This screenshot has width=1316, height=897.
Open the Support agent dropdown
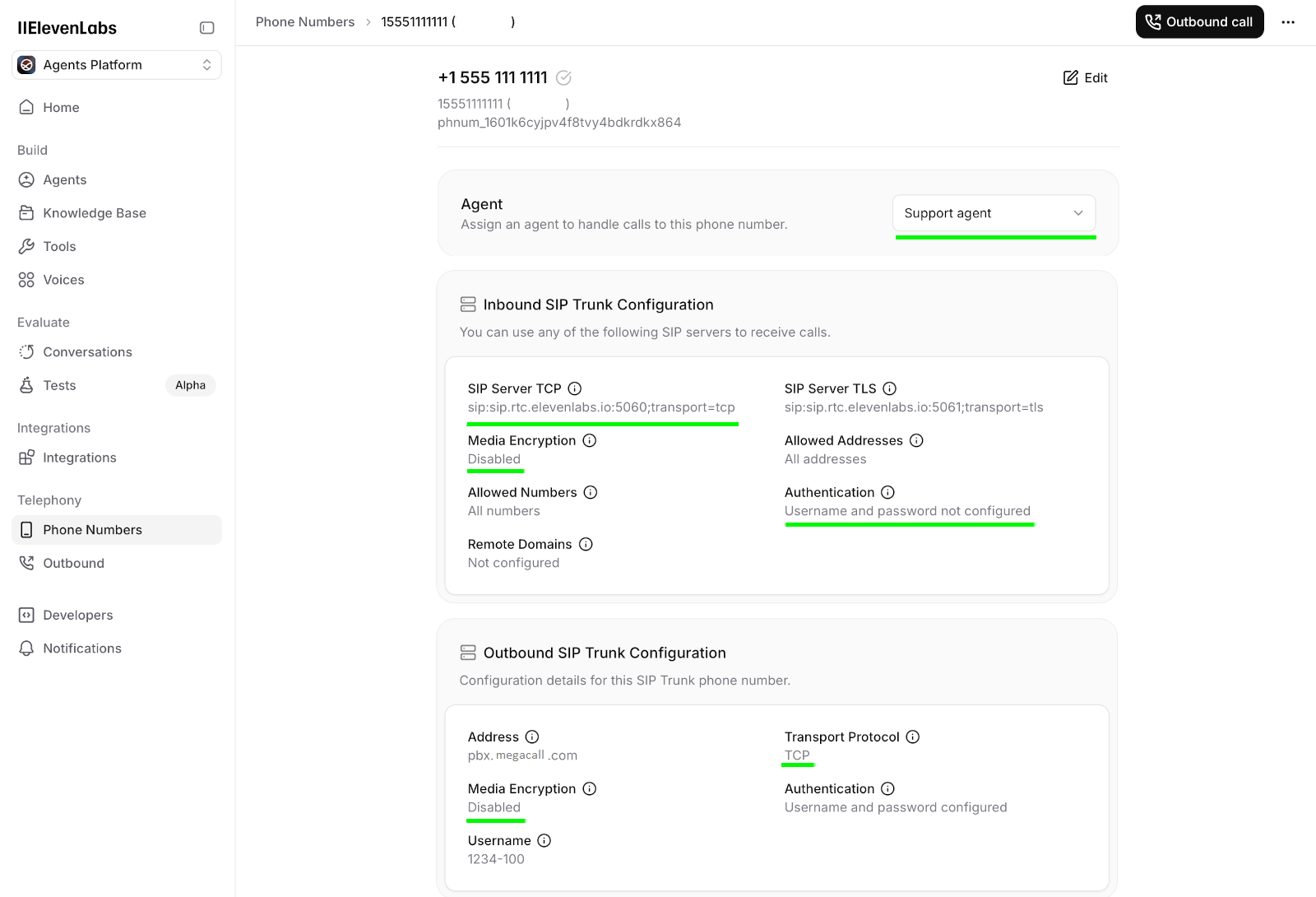[994, 213]
